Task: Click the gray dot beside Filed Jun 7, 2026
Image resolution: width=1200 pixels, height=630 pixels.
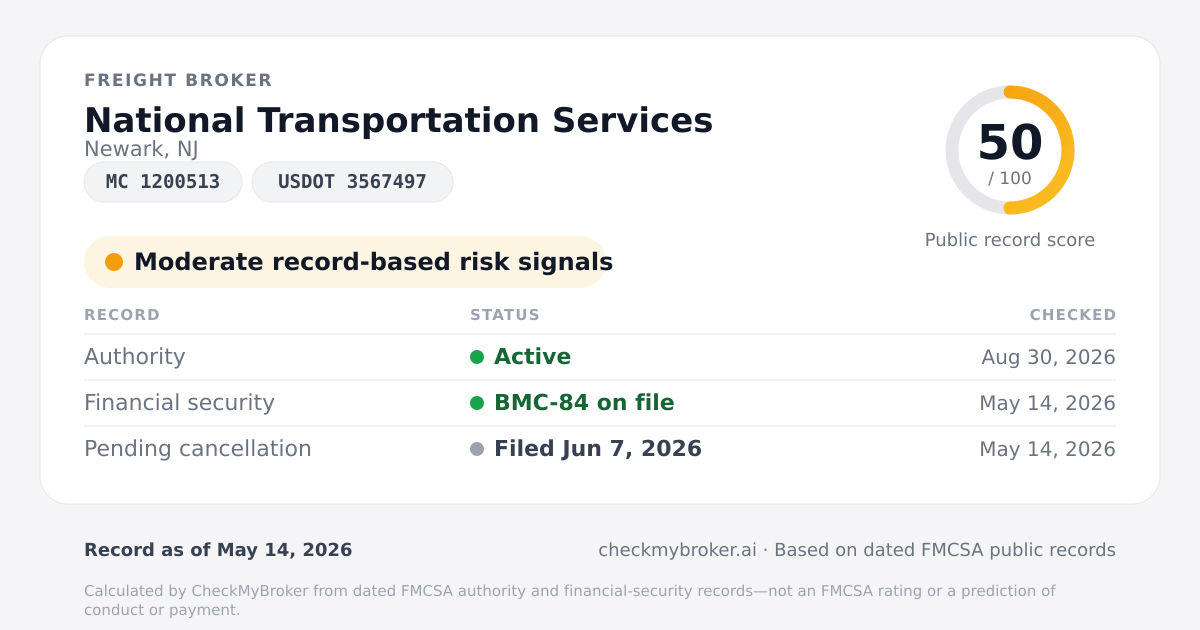Action: 477,449
